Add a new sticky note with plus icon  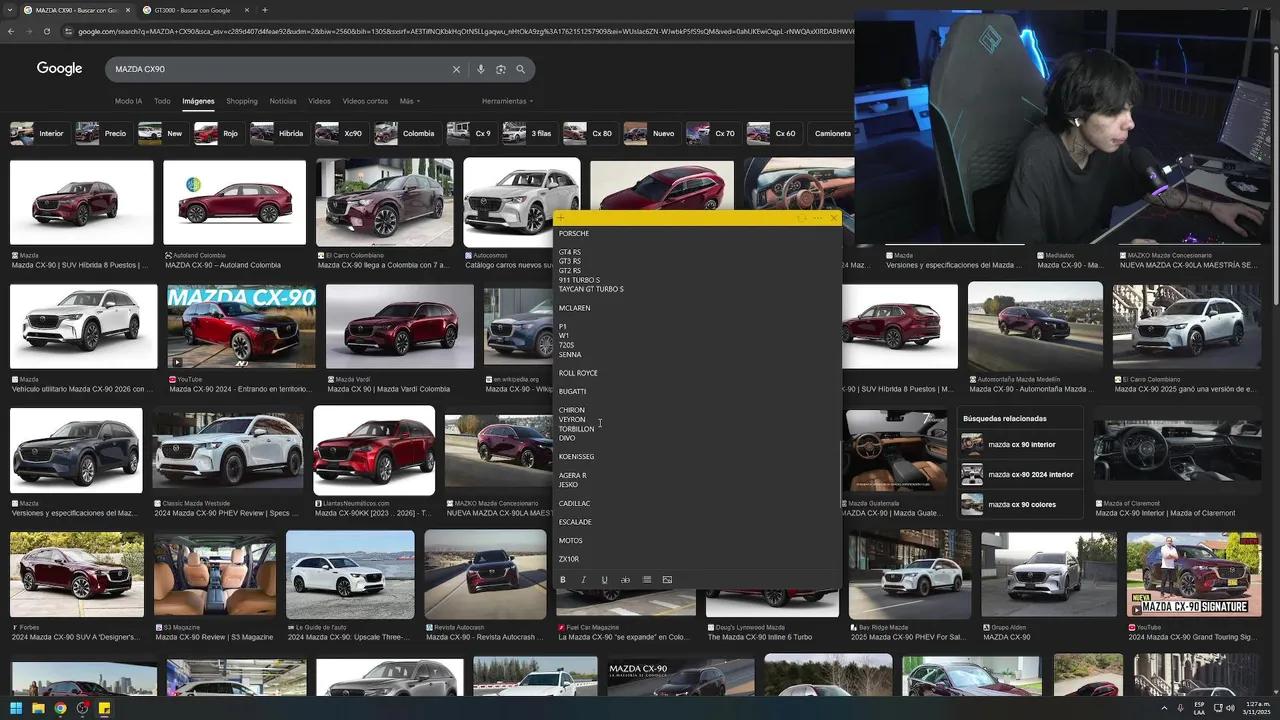561,218
